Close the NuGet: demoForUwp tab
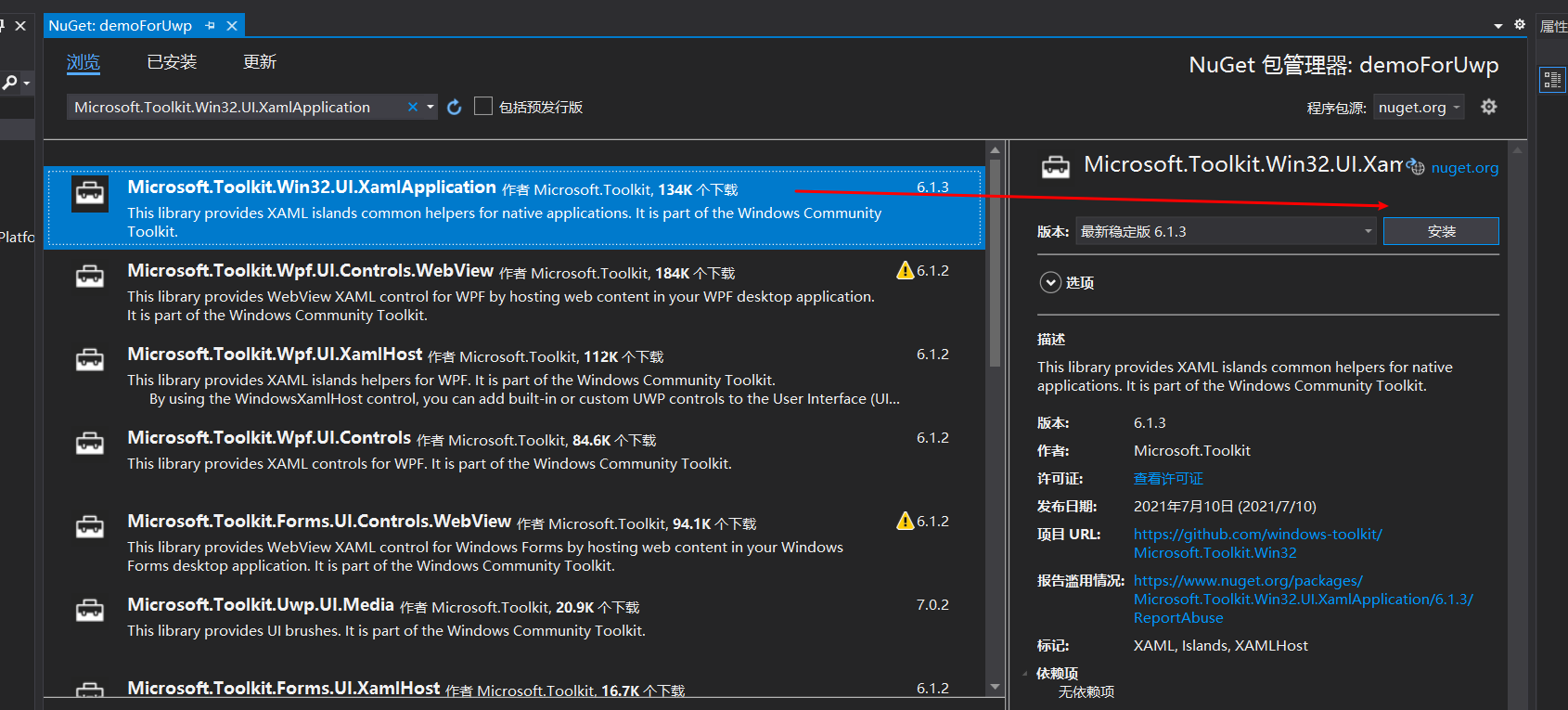 (x=232, y=26)
